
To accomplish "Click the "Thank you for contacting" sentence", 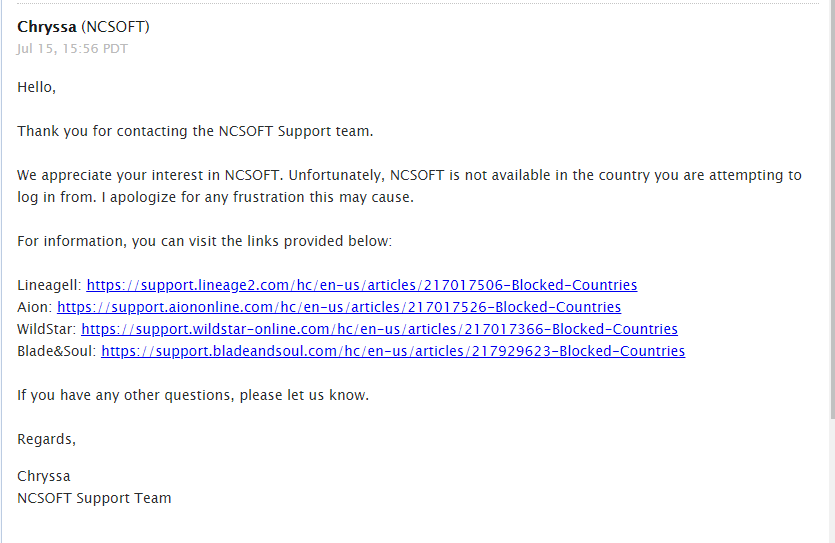I will (195, 131).
